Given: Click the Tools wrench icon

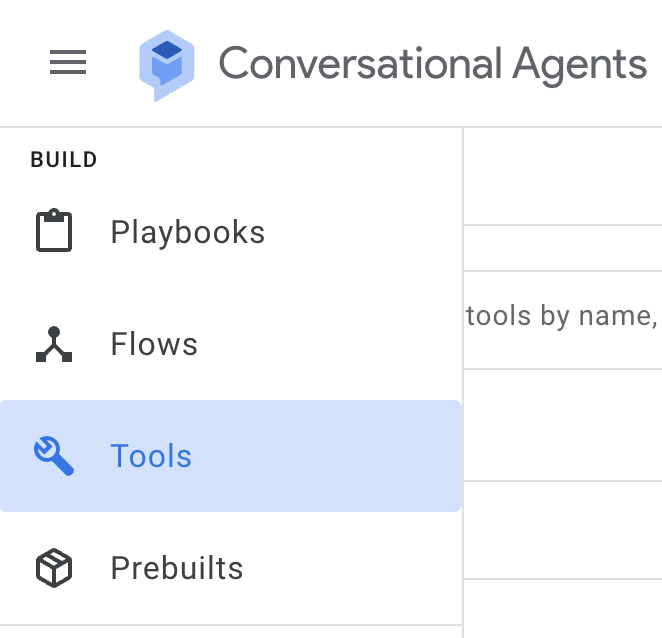Looking at the screenshot, I should (x=54, y=456).
